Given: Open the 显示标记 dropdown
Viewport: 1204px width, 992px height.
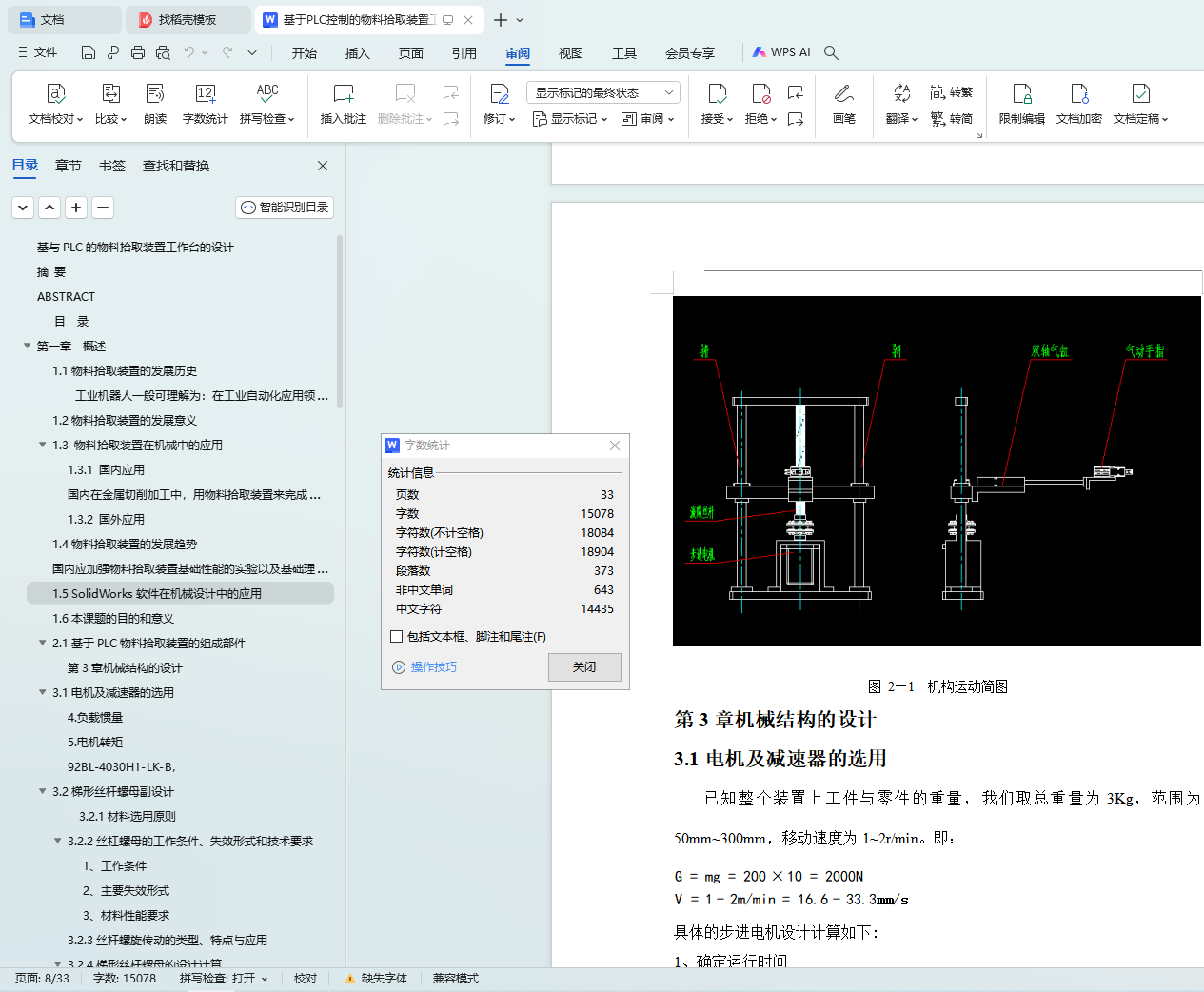Looking at the screenshot, I should click(569, 119).
